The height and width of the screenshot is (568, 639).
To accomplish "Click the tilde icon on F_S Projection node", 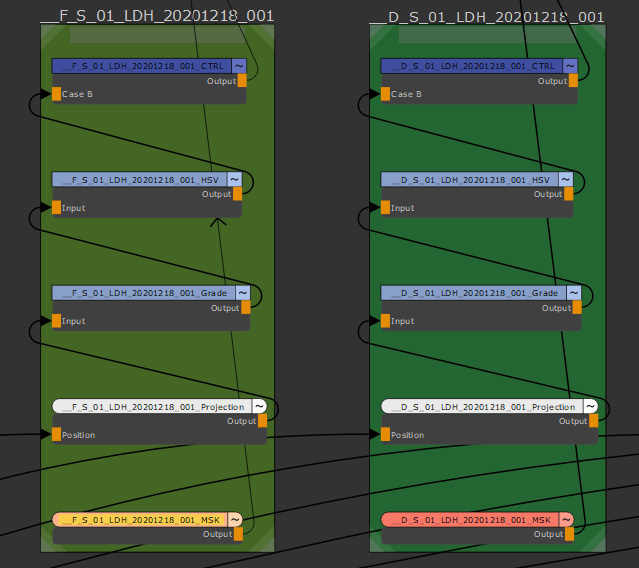I will pyautogui.click(x=259, y=406).
